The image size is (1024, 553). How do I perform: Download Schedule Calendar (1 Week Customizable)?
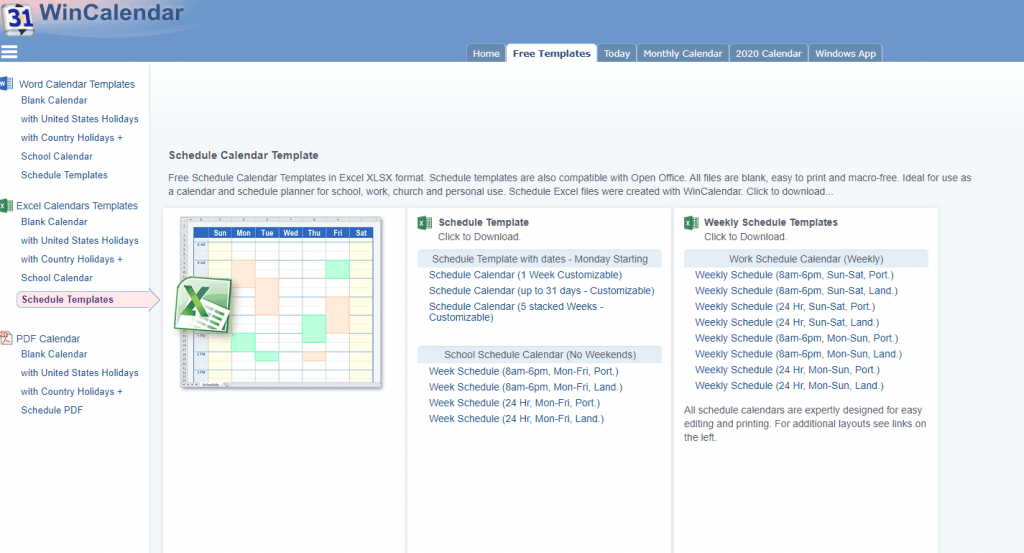pyautogui.click(x=525, y=275)
